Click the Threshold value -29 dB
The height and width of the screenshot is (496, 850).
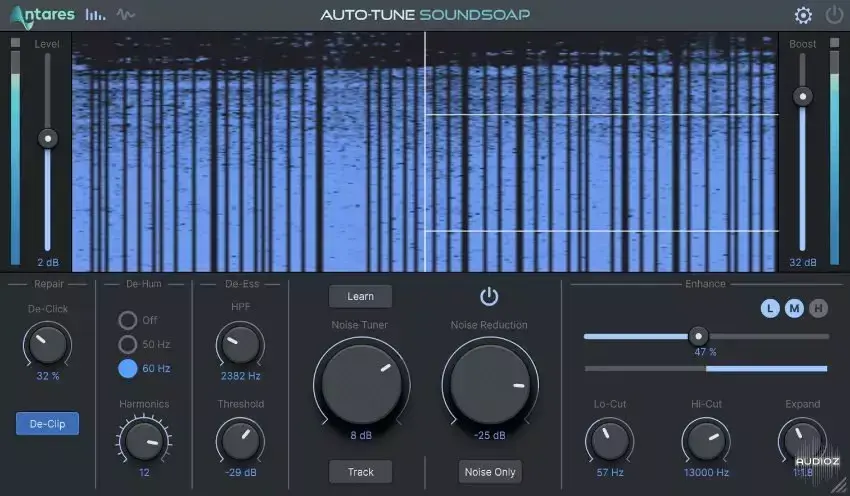point(240,472)
